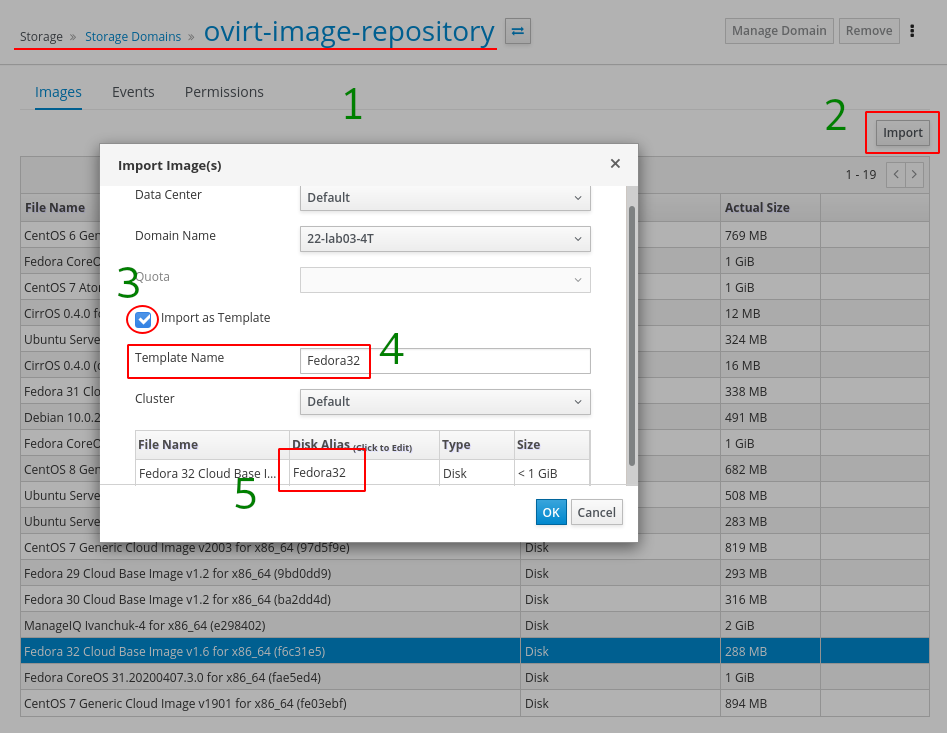Image resolution: width=947 pixels, height=733 pixels.
Task: Switch to the Events tab
Action: (133, 92)
